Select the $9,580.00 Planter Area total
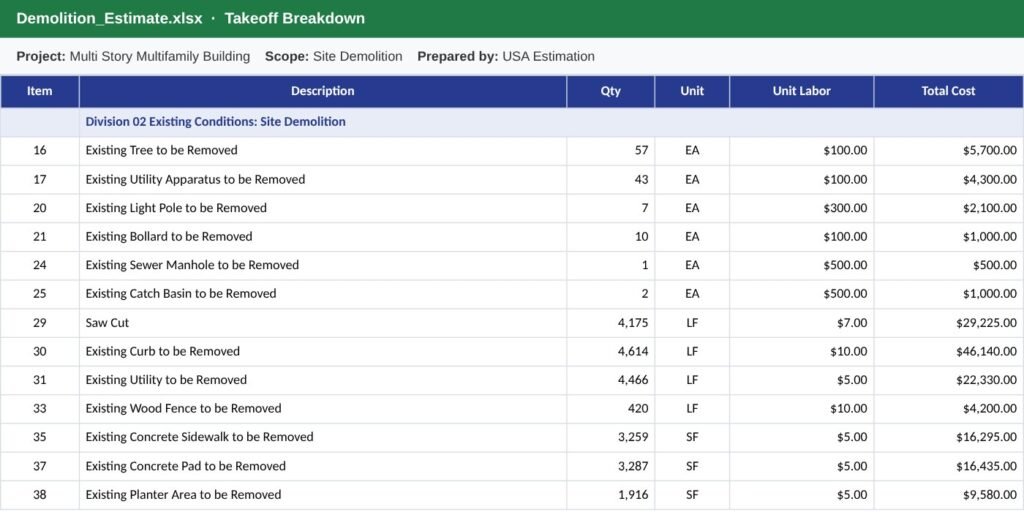Image resolution: width=1024 pixels, height=512 pixels. point(948,496)
